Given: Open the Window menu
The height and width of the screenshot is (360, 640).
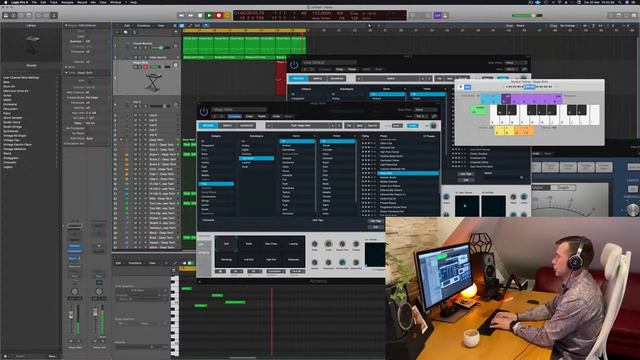Looking at the screenshot, I should tap(116, 2).
